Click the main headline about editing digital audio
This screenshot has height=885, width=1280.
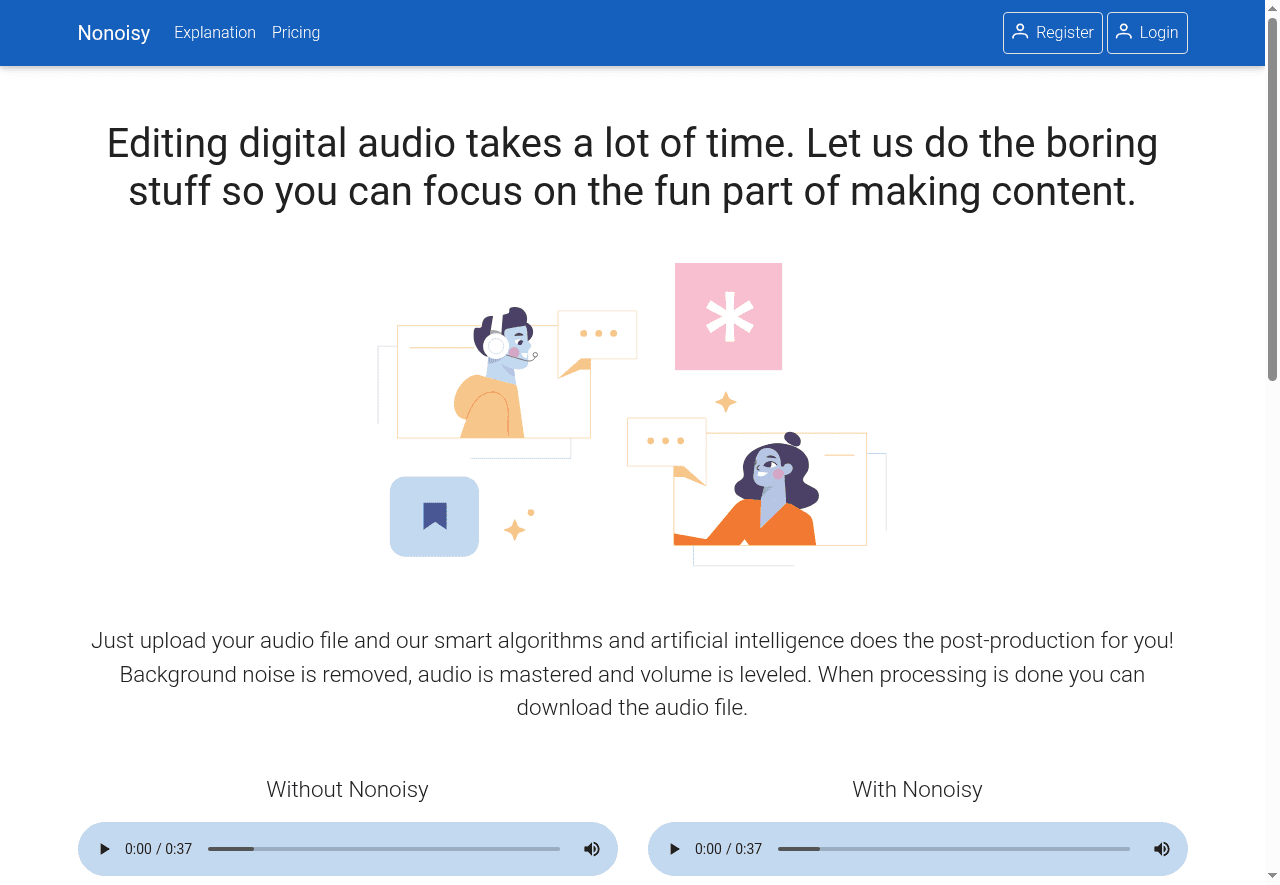tap(632, 167)
